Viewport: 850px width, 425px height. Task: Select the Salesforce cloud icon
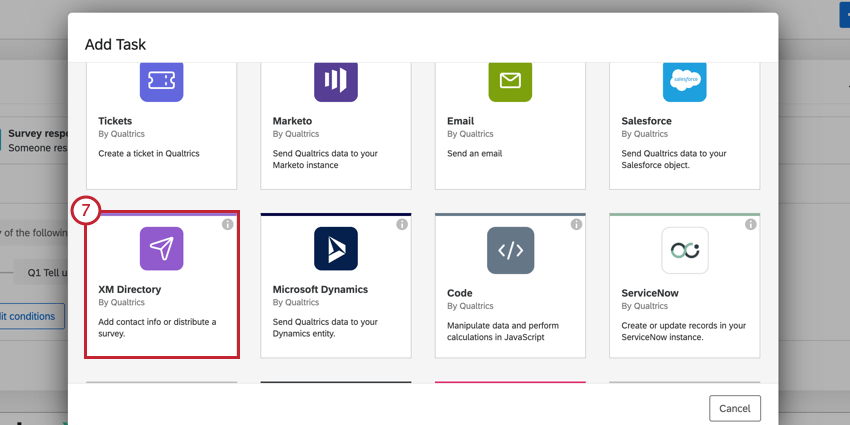[x=685, y=82]
